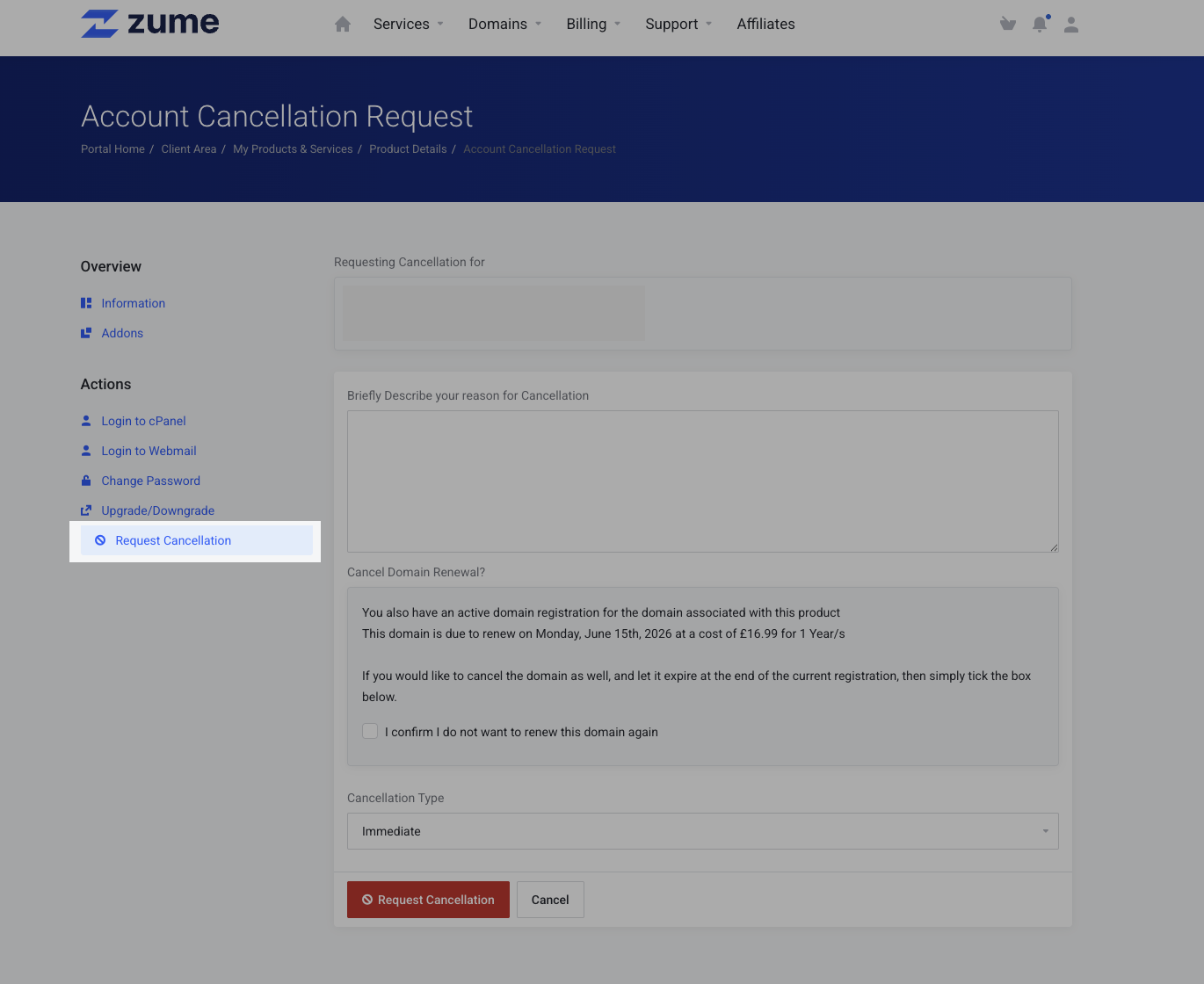Click the Cancel button
1204x984 pixels.
[x=550, y=900]
